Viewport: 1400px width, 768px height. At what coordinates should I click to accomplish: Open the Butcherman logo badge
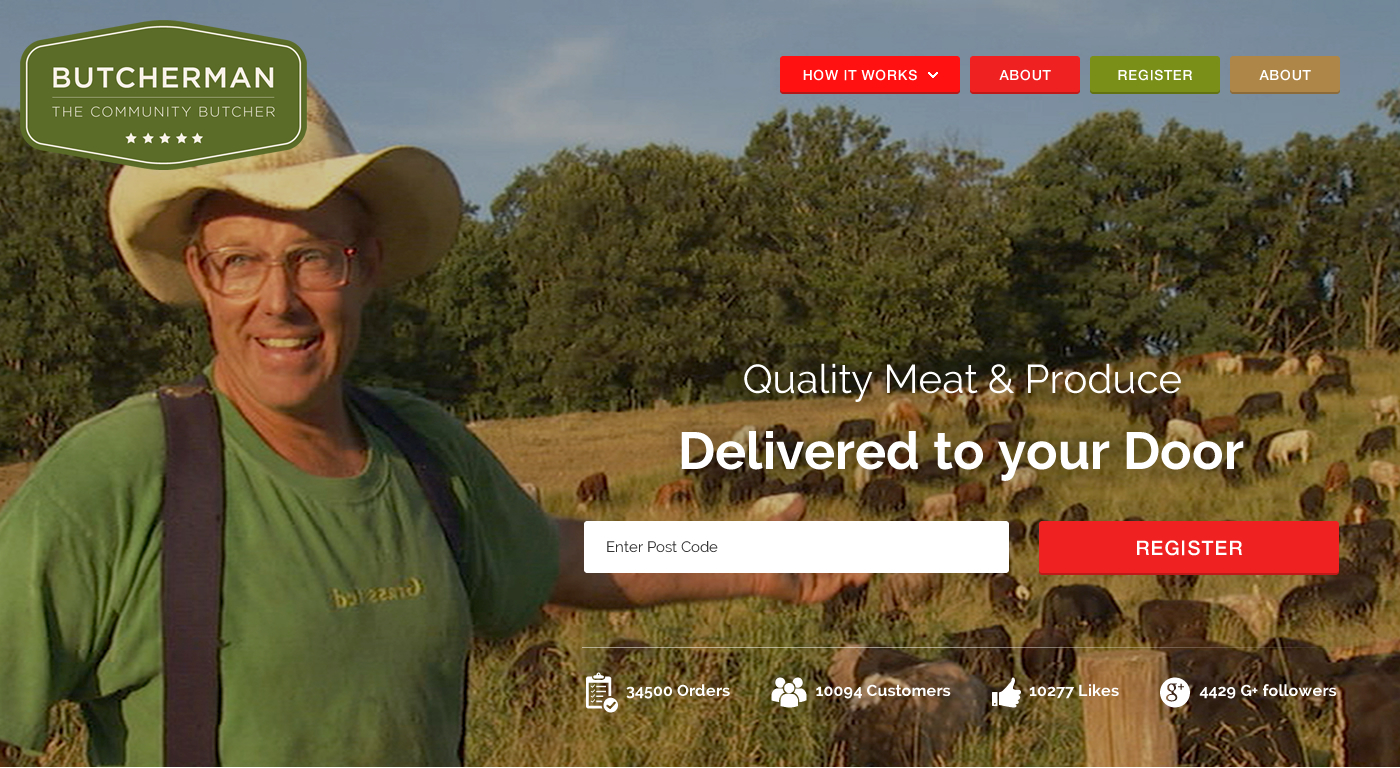163,95
